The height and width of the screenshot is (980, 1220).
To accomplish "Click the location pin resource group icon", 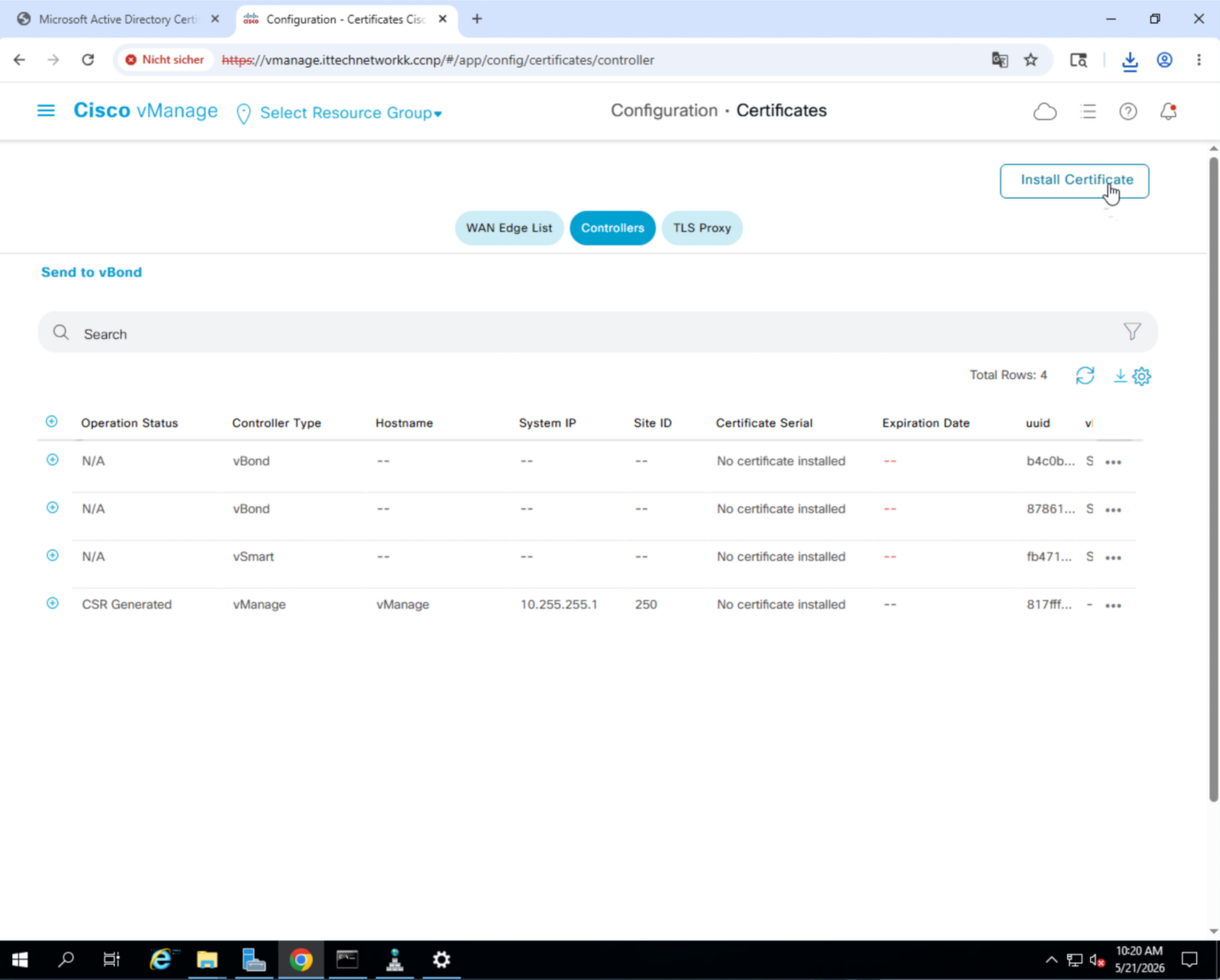I will (x=243, y=113).
